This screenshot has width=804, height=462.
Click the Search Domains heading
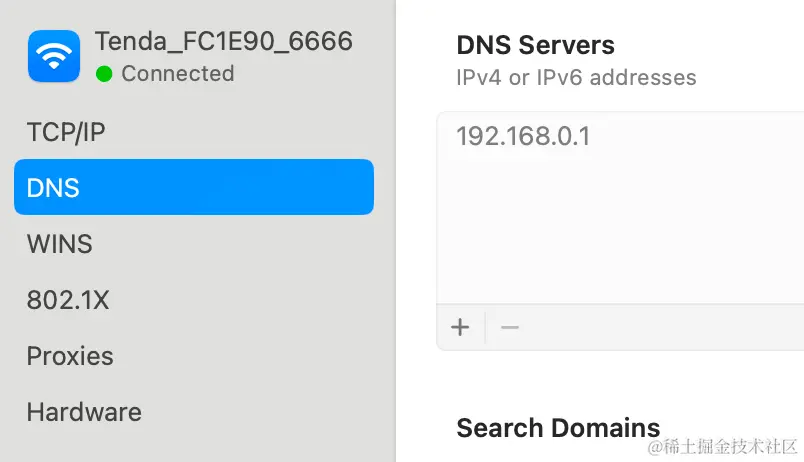(558, 428)
